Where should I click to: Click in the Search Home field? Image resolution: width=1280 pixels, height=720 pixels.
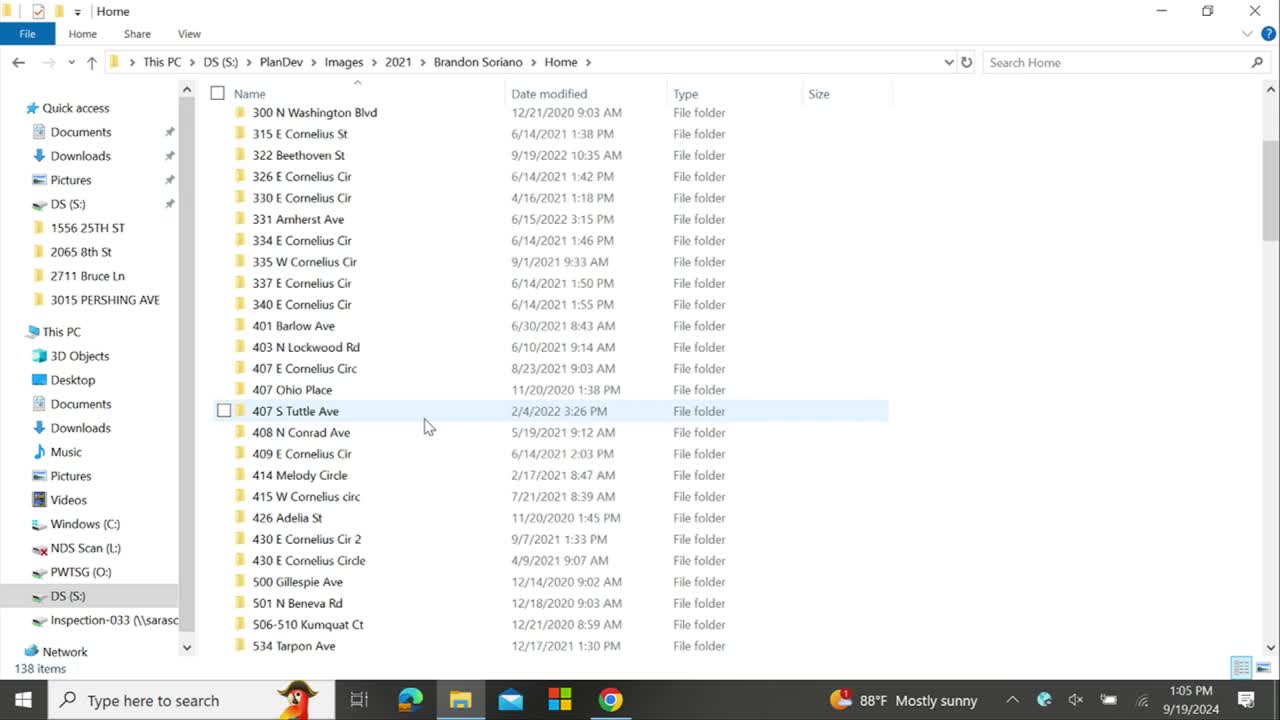1115,62
